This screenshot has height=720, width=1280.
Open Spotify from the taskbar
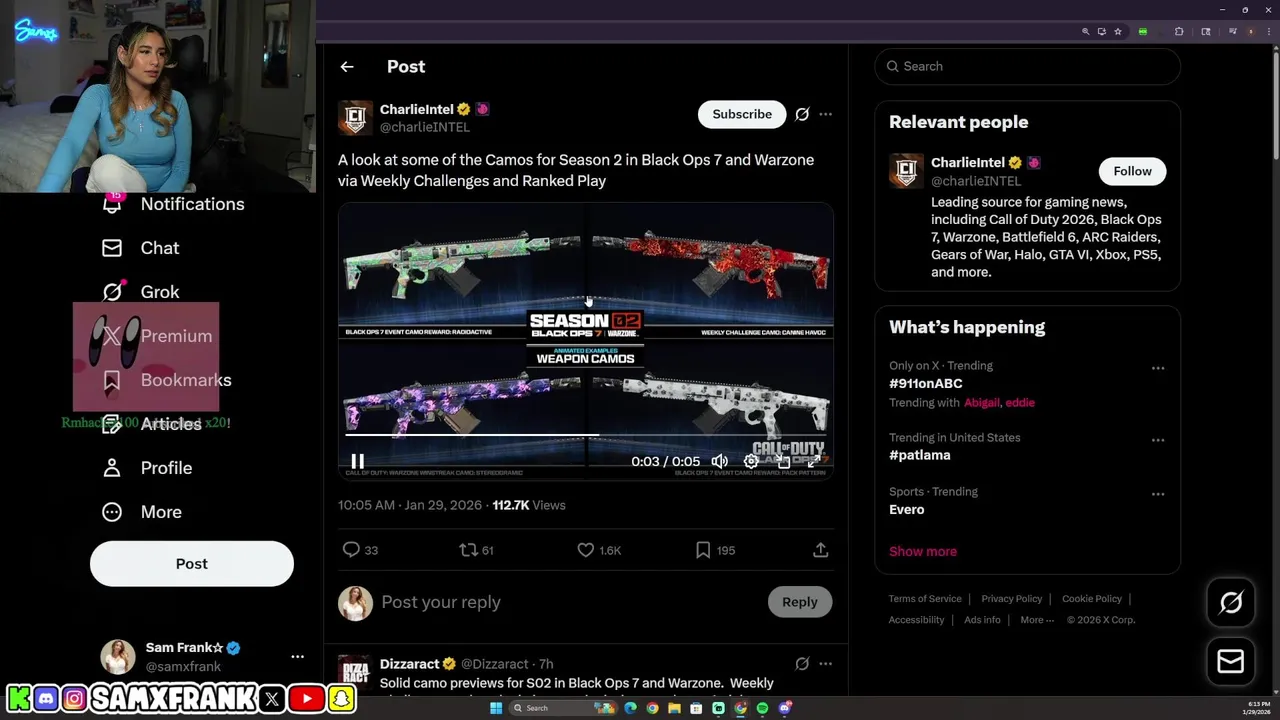(x=762, y=708)
